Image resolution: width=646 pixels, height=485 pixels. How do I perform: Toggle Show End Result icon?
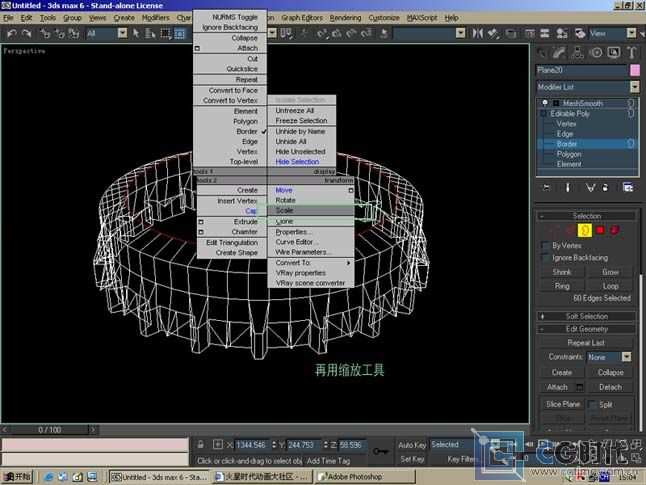point(568,188)
